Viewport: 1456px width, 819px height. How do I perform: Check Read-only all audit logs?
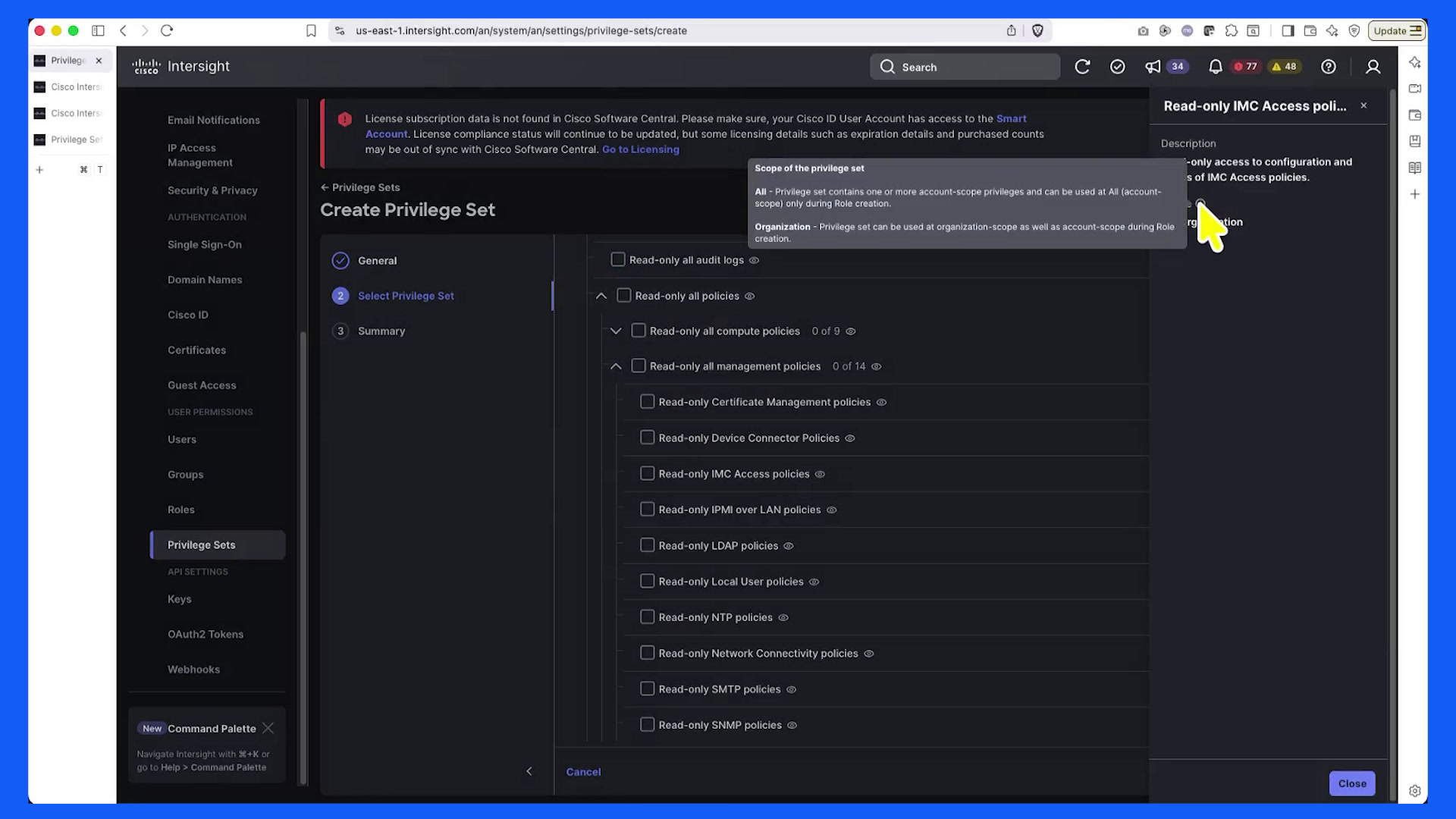(x=618, y=259)
